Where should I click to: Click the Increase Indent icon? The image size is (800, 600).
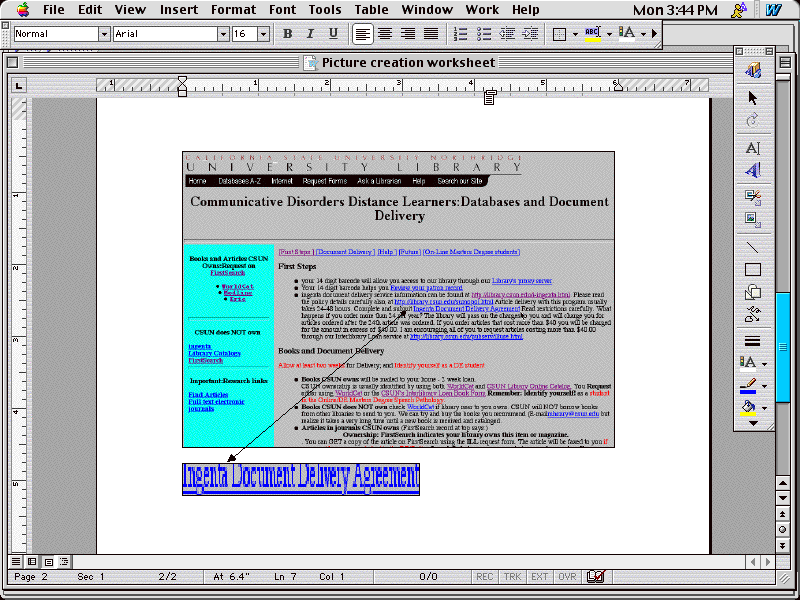pos(531,34)
